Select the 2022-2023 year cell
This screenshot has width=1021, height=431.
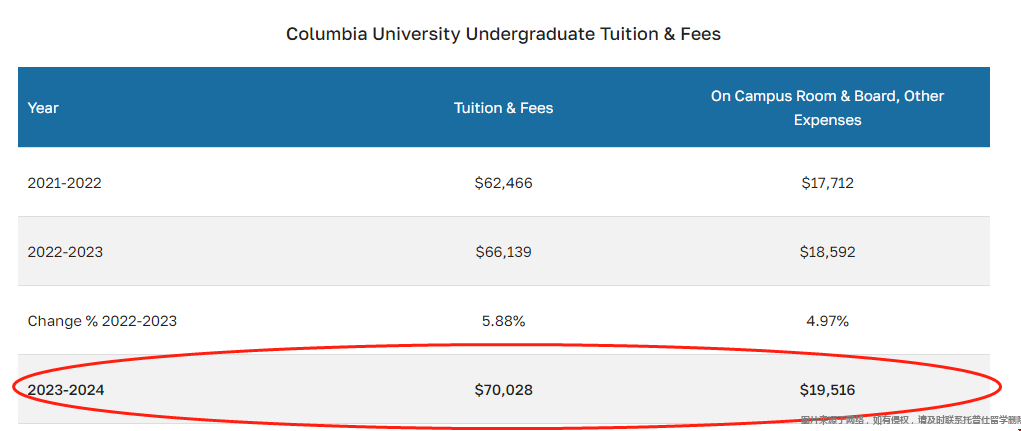coord(65,252)
